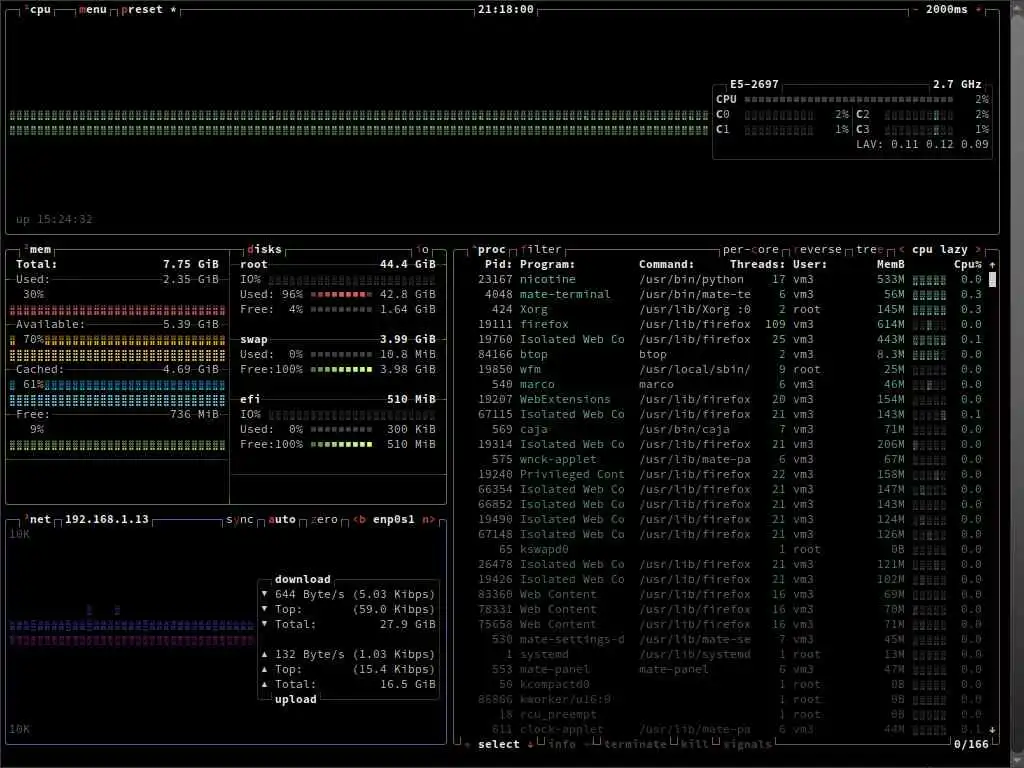Click the kill button in the process footer

[694, 744]
